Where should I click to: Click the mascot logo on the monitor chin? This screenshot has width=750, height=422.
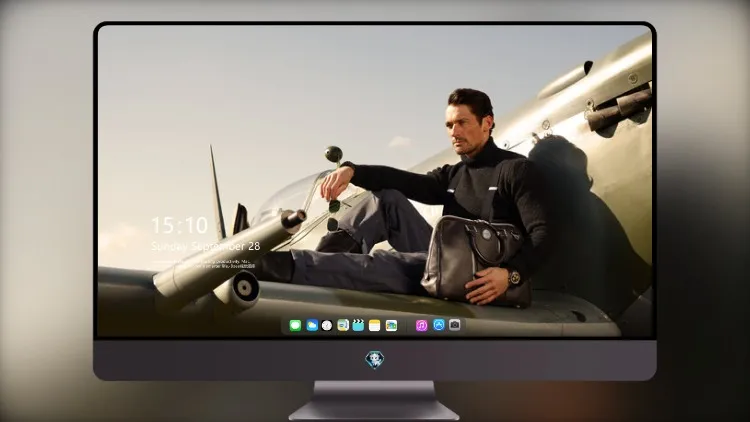coord(375,360)
